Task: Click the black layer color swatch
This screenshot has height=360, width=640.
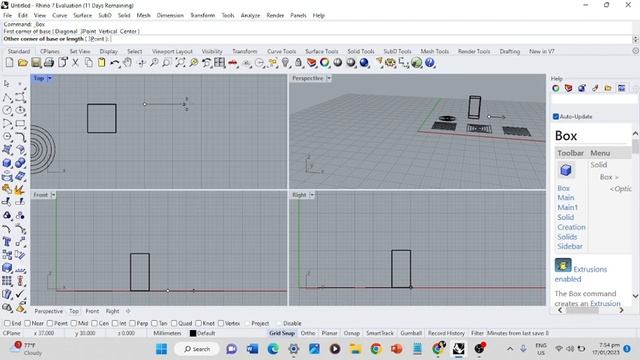Action: coord(193,333)
